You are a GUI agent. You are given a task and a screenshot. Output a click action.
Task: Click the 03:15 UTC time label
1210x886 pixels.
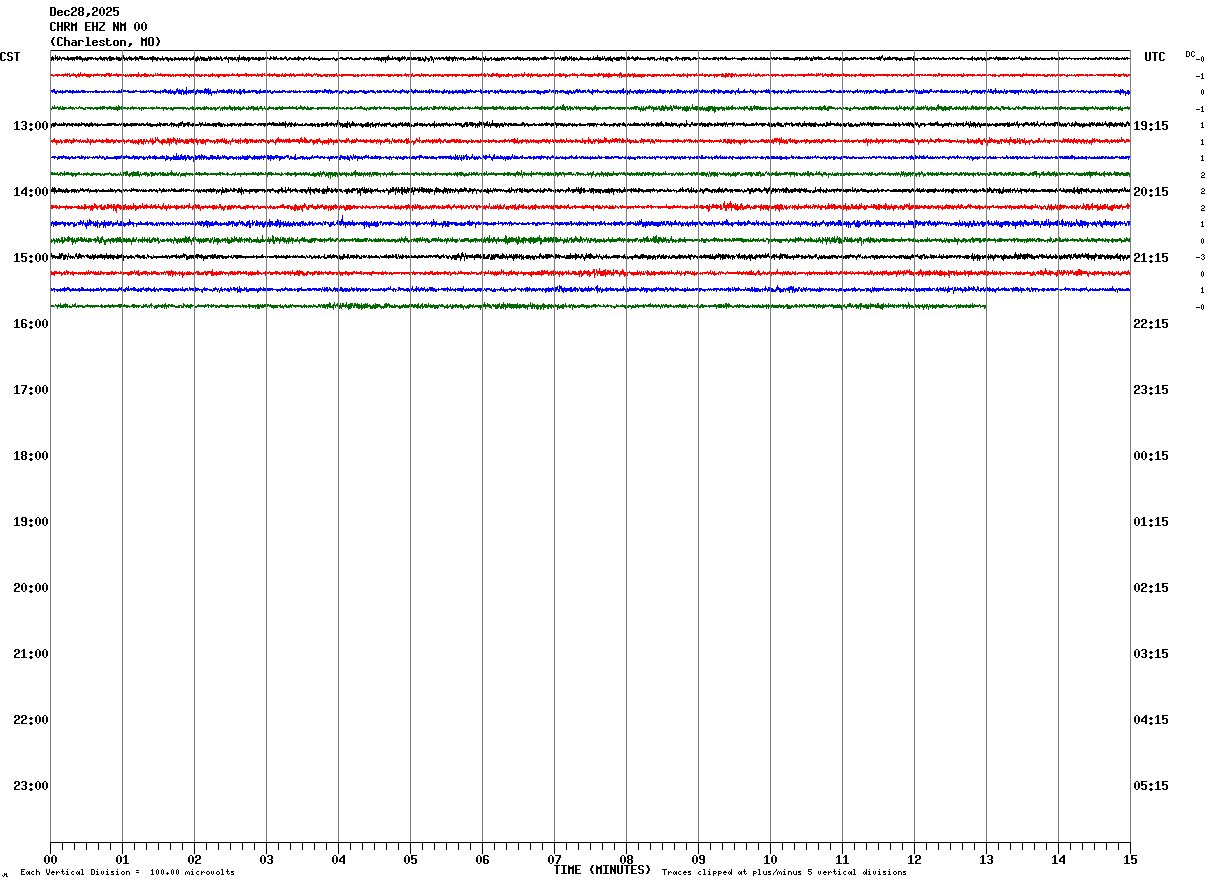[1150, 654]
